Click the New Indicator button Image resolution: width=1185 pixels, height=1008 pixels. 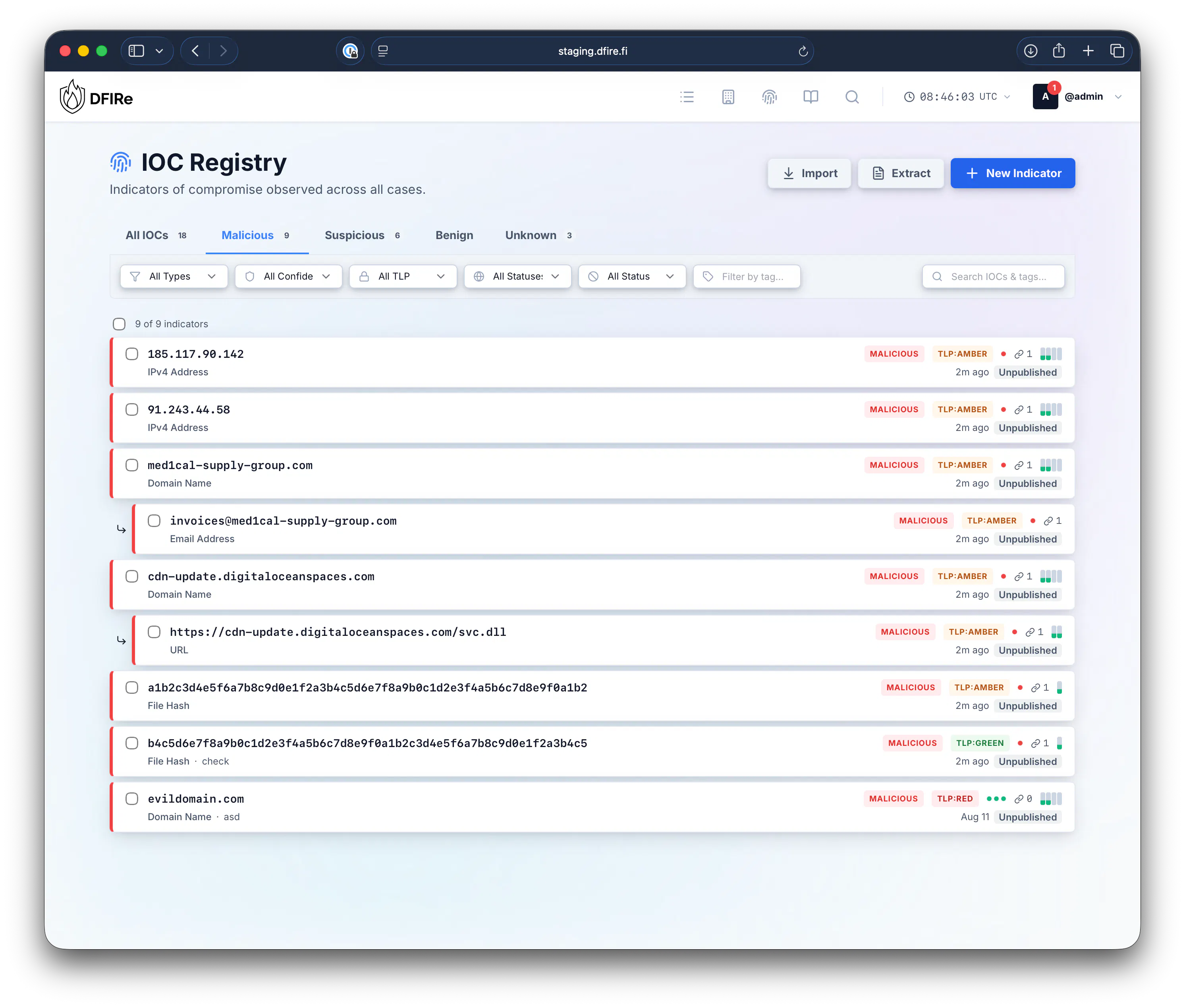[x=1012, y=173]
